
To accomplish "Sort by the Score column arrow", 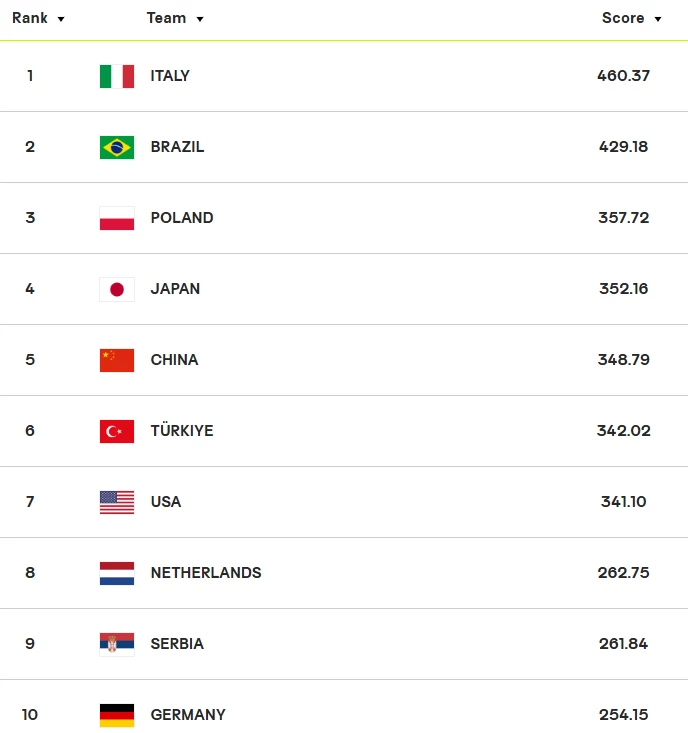I will pos(658,19).
